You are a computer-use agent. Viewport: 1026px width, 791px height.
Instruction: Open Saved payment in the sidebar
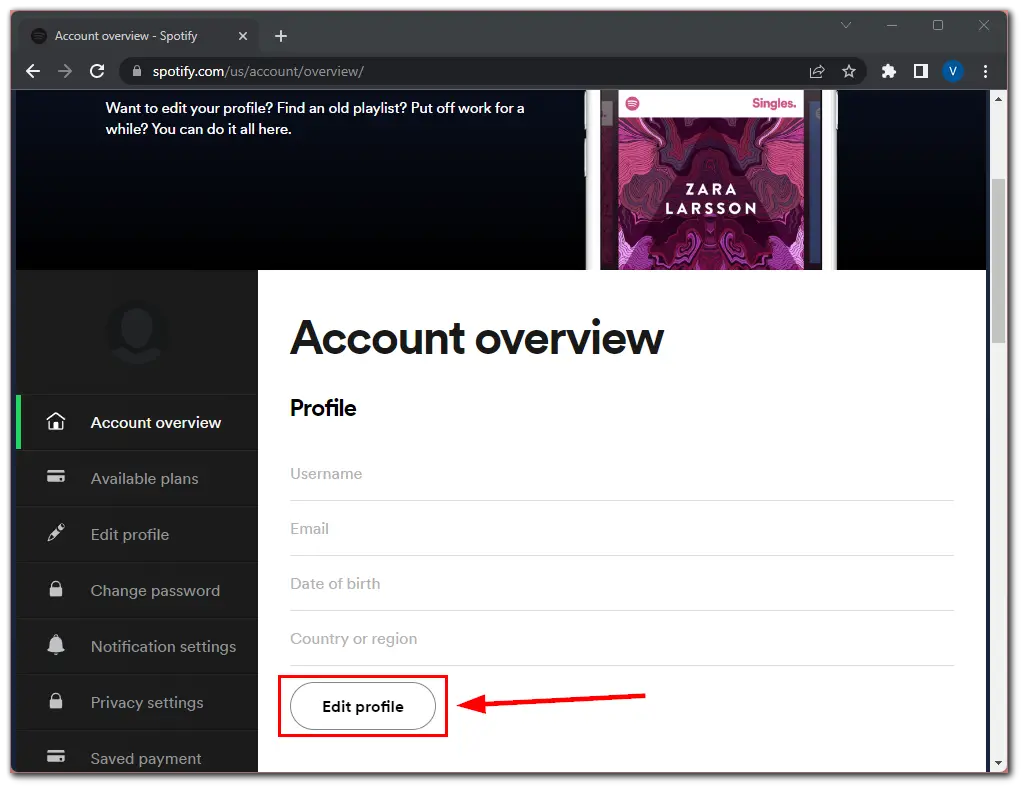[137, 752]
